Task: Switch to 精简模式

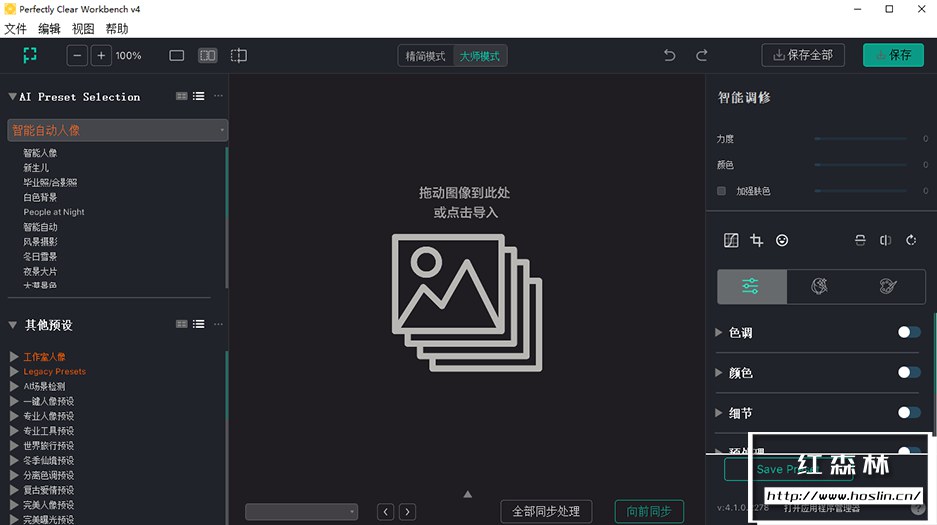Action: [x=425, y=56]
